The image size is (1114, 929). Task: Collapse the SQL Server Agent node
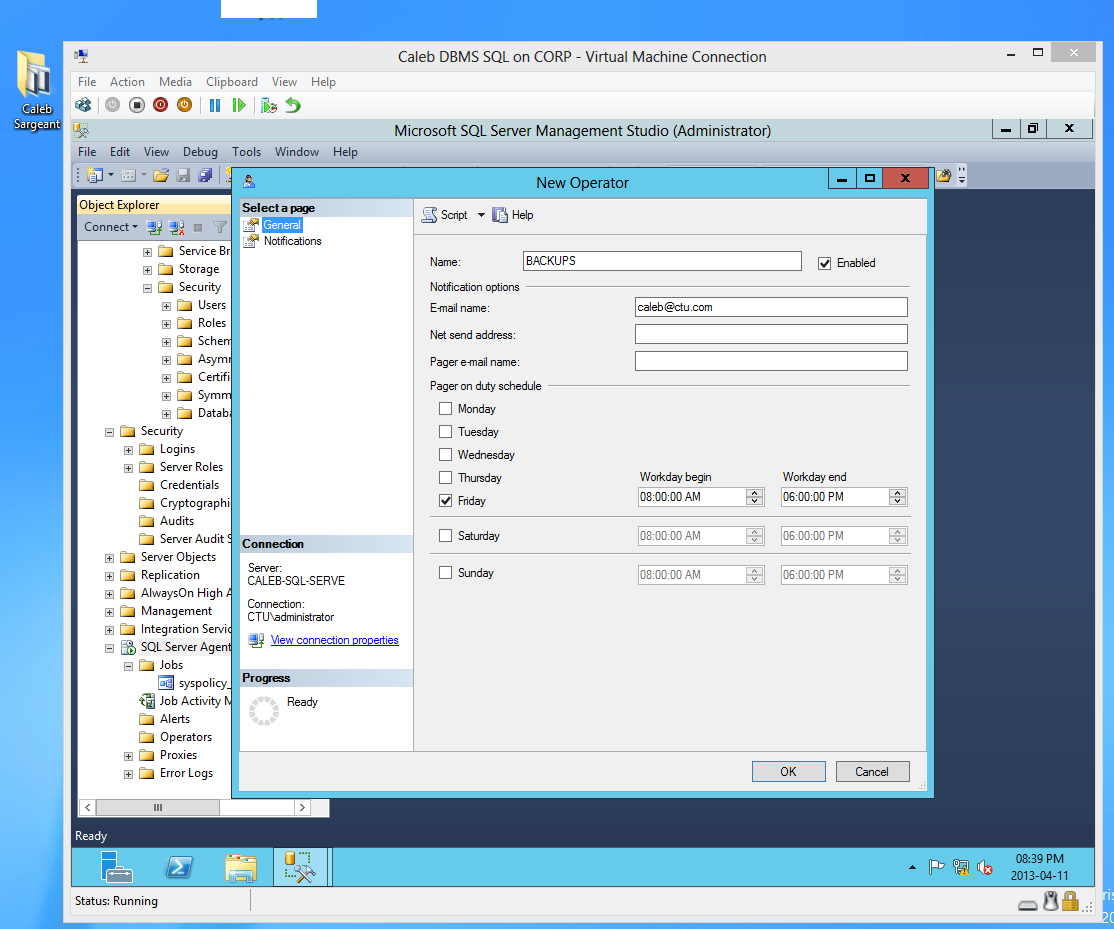tap(109, 648)
